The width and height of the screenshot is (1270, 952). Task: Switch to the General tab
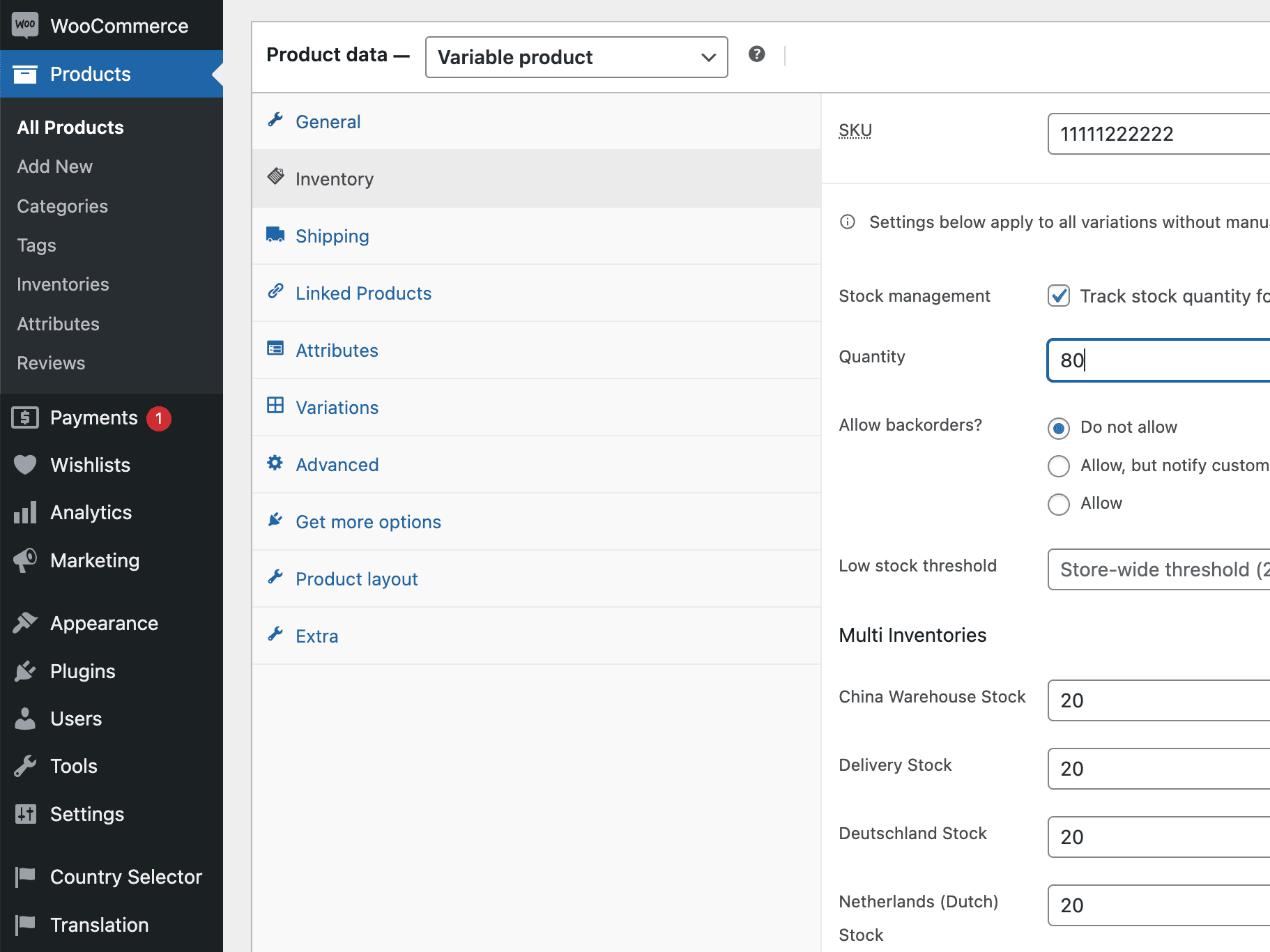tap(328, 121)
